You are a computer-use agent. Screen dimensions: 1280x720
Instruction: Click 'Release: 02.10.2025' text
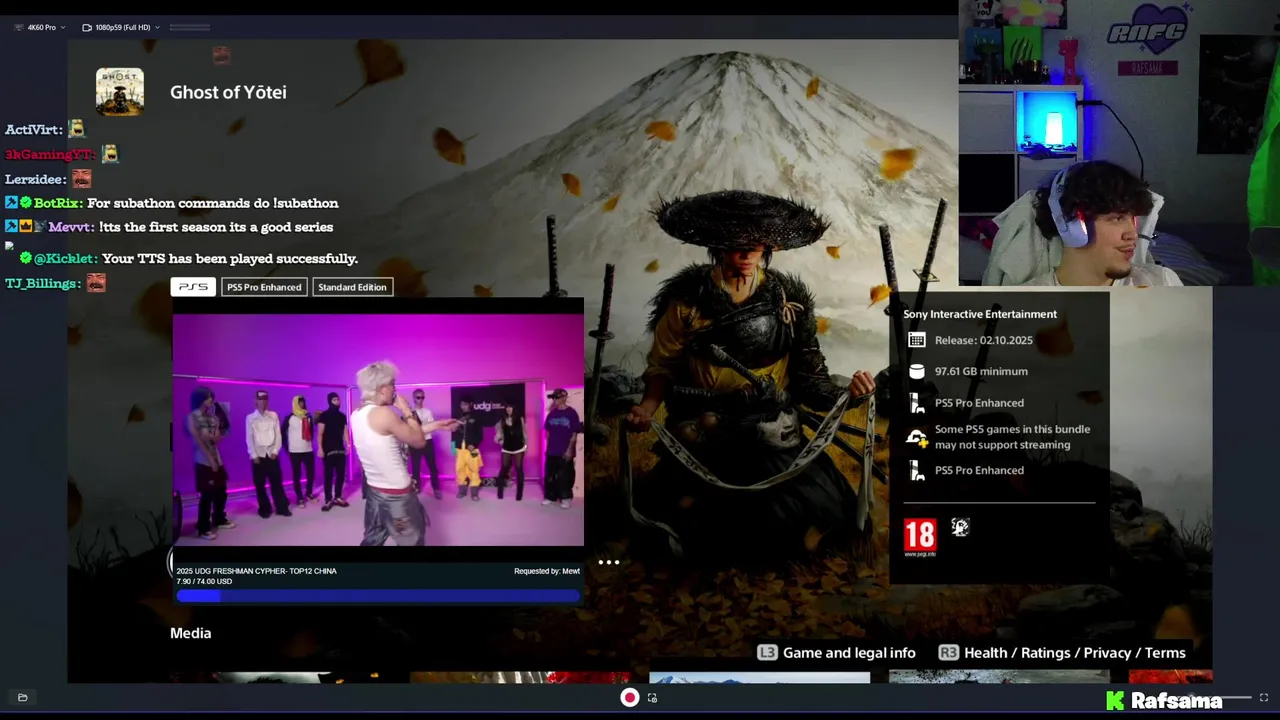click(984, 340)
